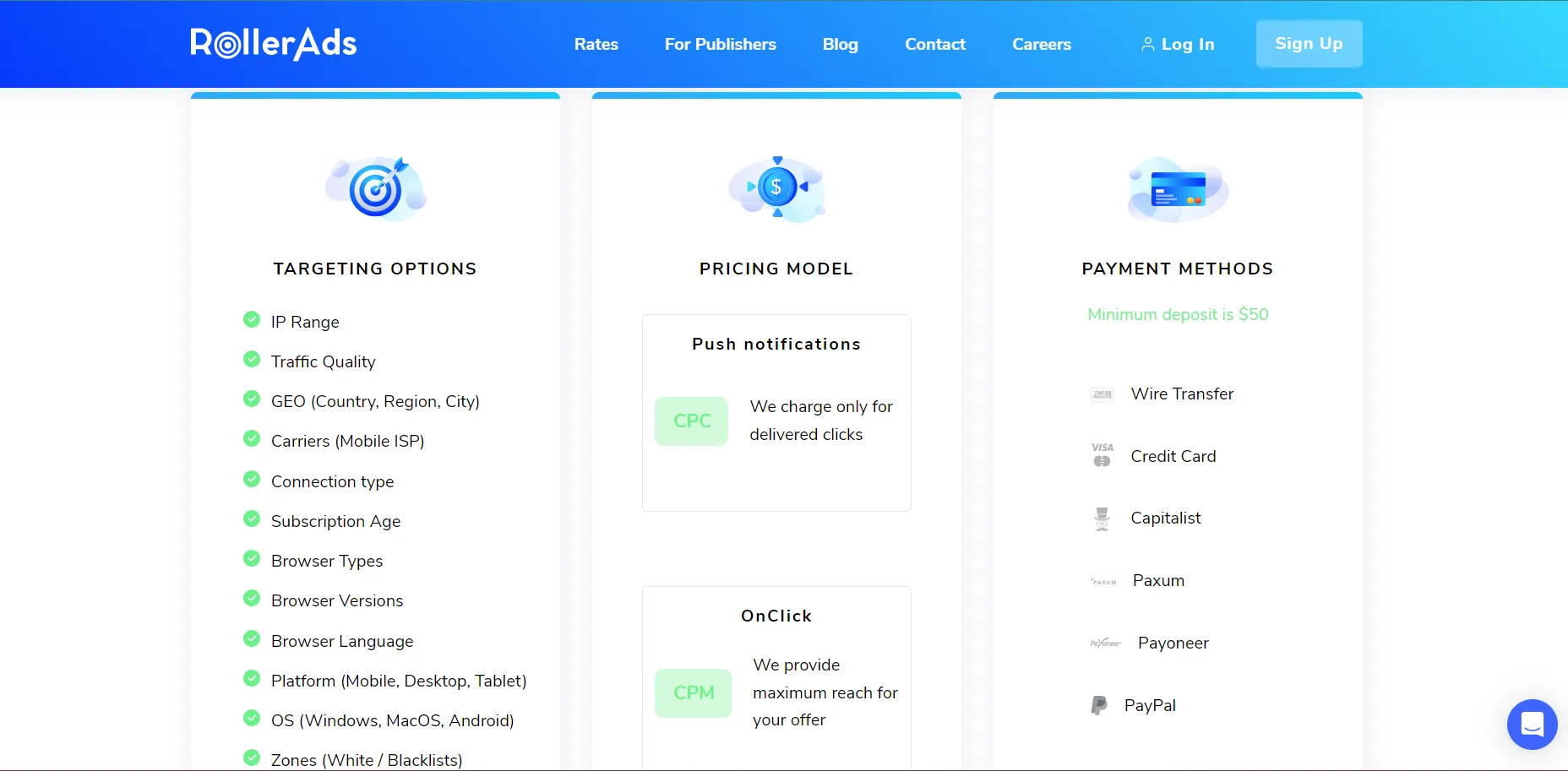
Task: Click the CPM badge
Action: [694, 693]
